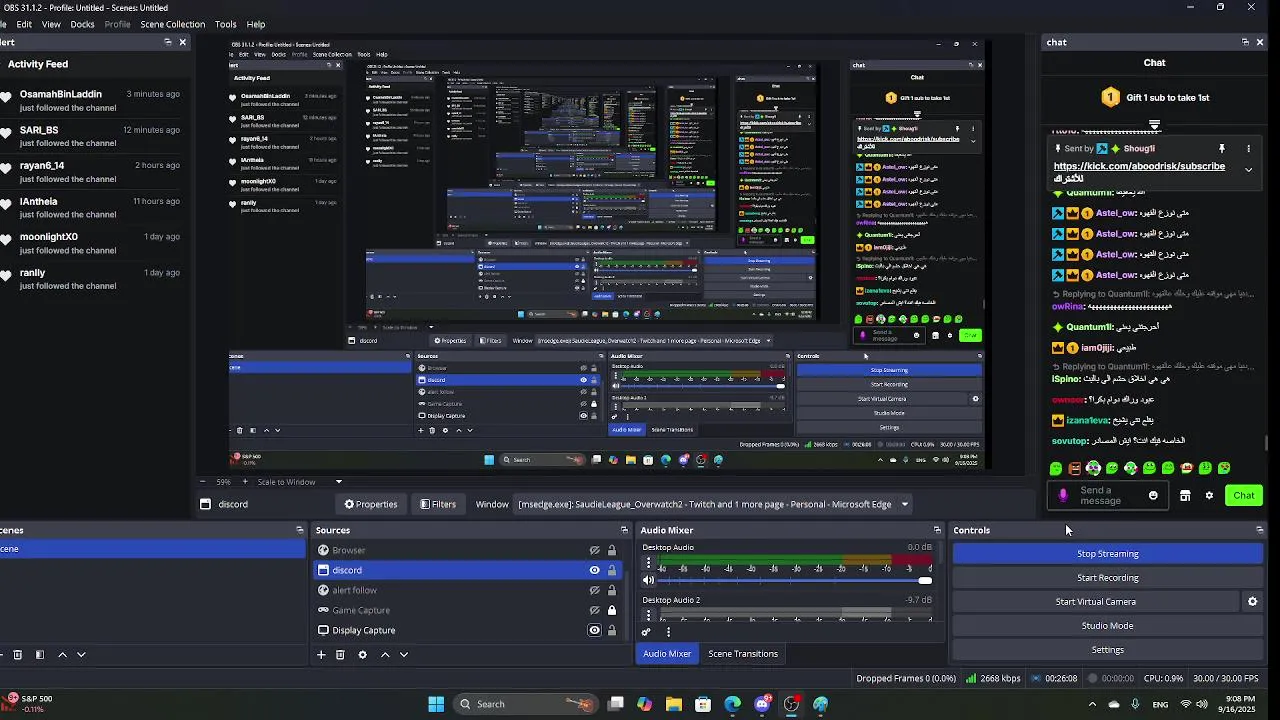1280x720 pixels.
Task: Open source properties gear in Sources toolbar
Action: [362, 655]
